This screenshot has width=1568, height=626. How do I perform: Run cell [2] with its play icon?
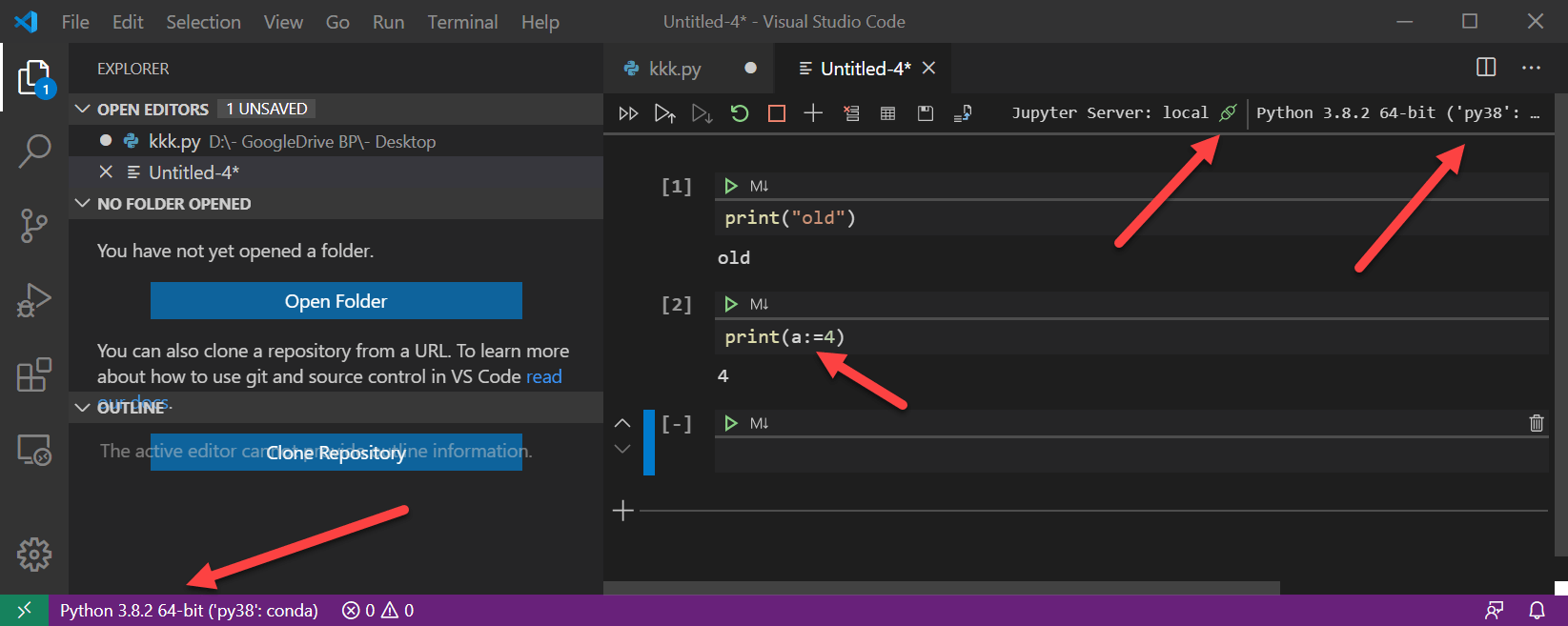(731, 304)
